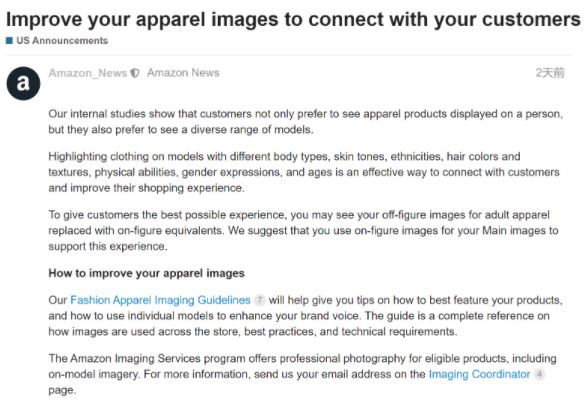The image size is (587, 402).
Task: Click the word 'Our' before Fashion Apparel link
Action: point(58,300)
